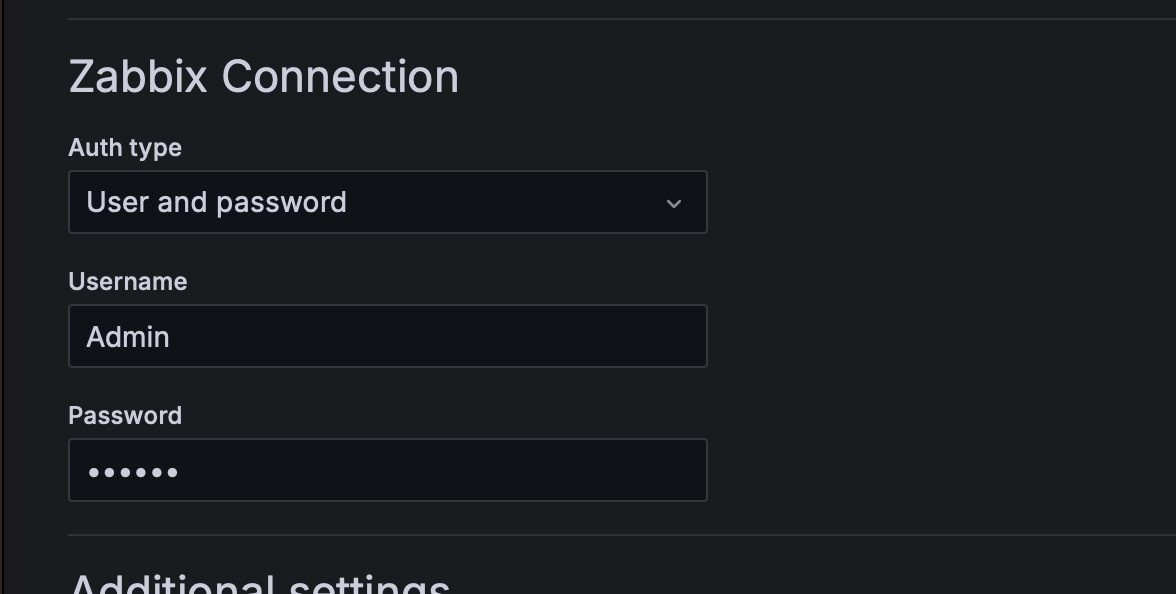Click the 'Zabbix Connection' section heading
1176x594 pixels.
pyautogui.click(x=263, y=77)
